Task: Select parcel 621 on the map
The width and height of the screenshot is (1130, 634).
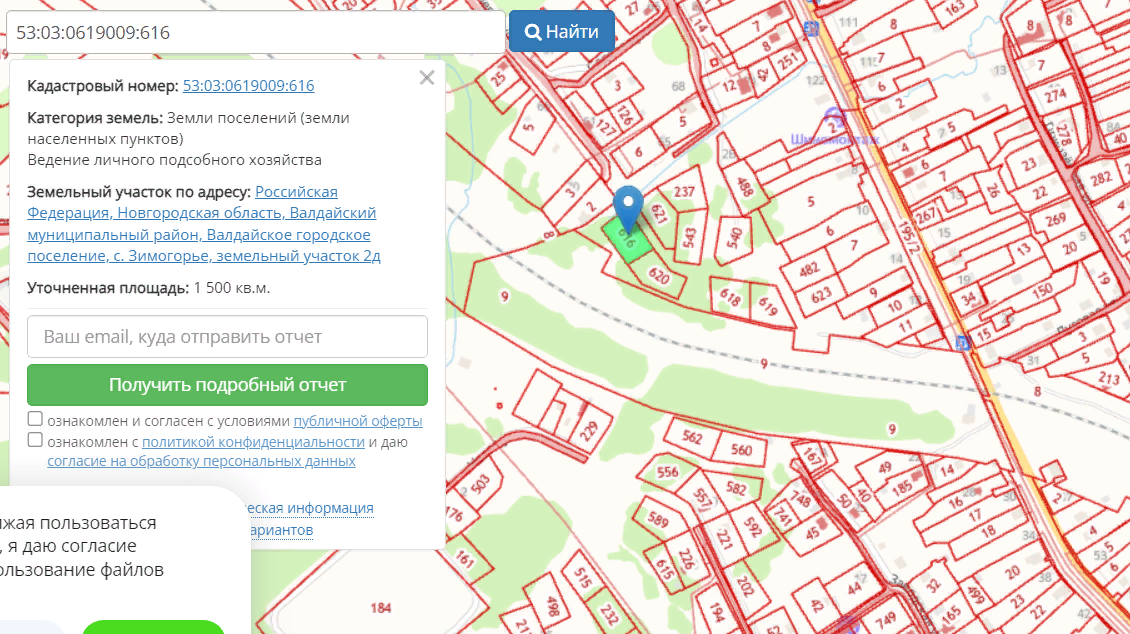Action: (658, 215)
